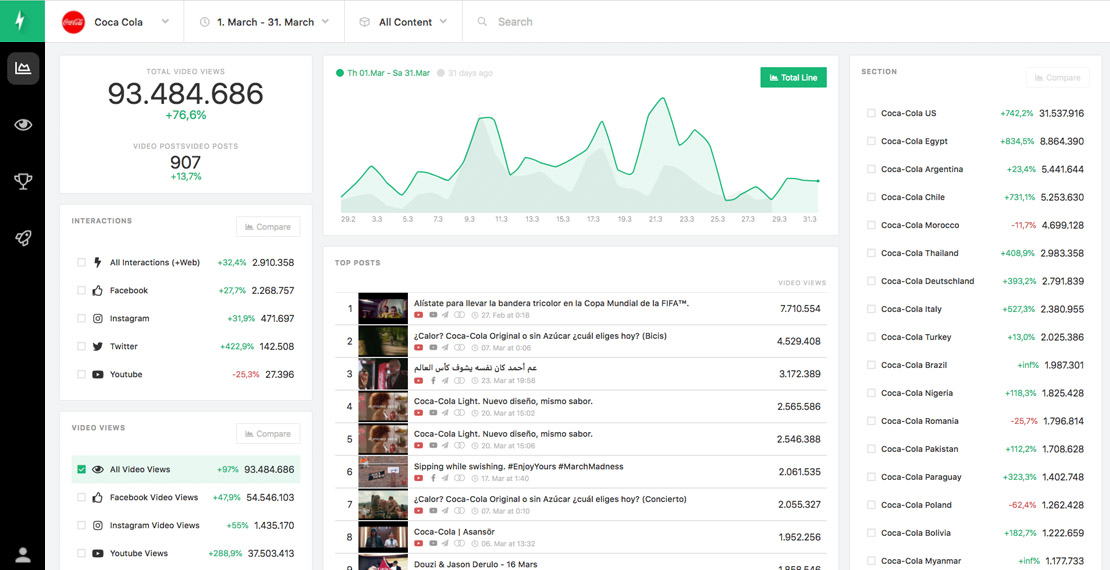This screenshot has width=1110, height=570.
Task: Click the green Total Line button
Action: coord(794,77)
